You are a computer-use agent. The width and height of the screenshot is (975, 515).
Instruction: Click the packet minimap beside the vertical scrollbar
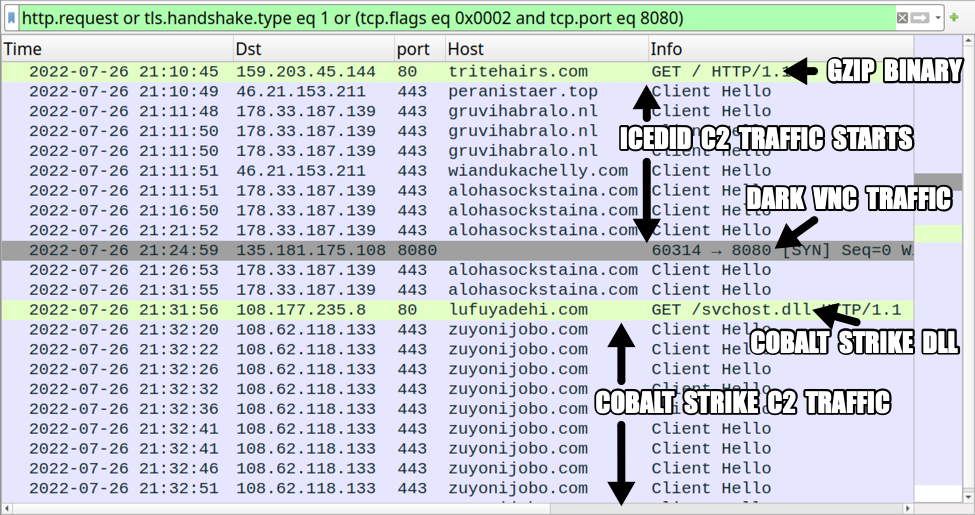pyautogui.click(x=938, y=269)
